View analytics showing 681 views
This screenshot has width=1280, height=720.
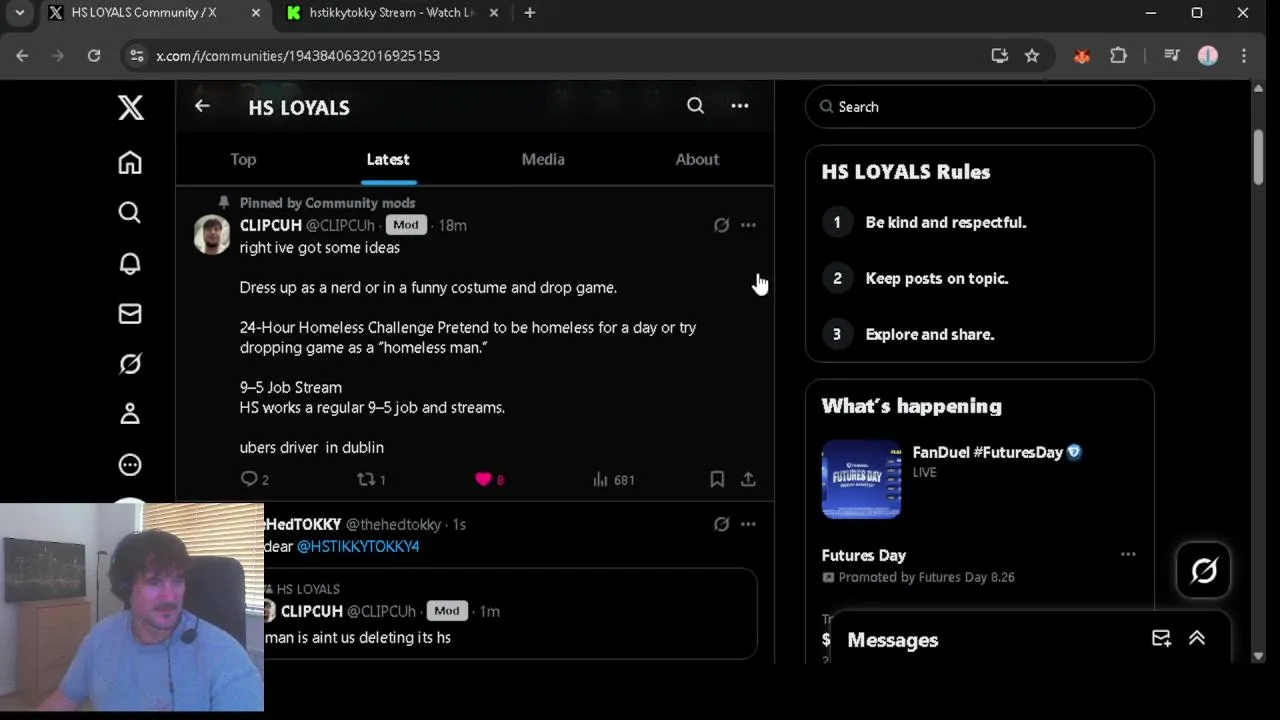coord(614,479)
